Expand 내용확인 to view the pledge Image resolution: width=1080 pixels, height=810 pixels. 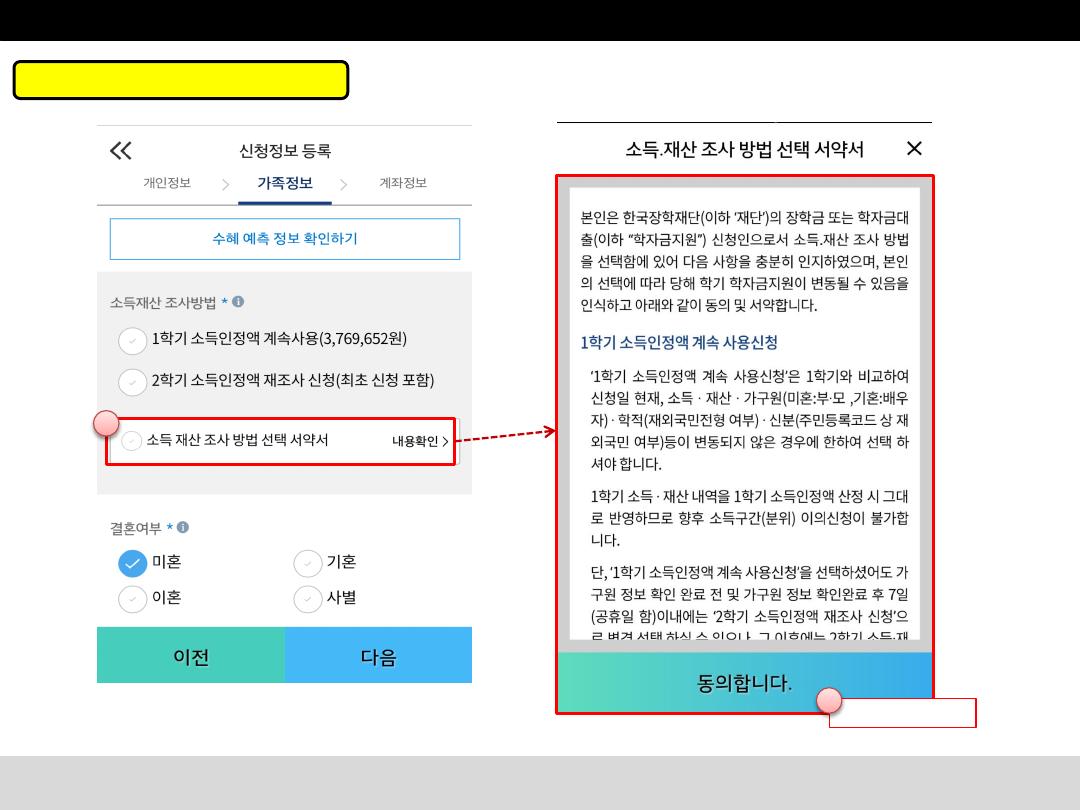[420, 441]
